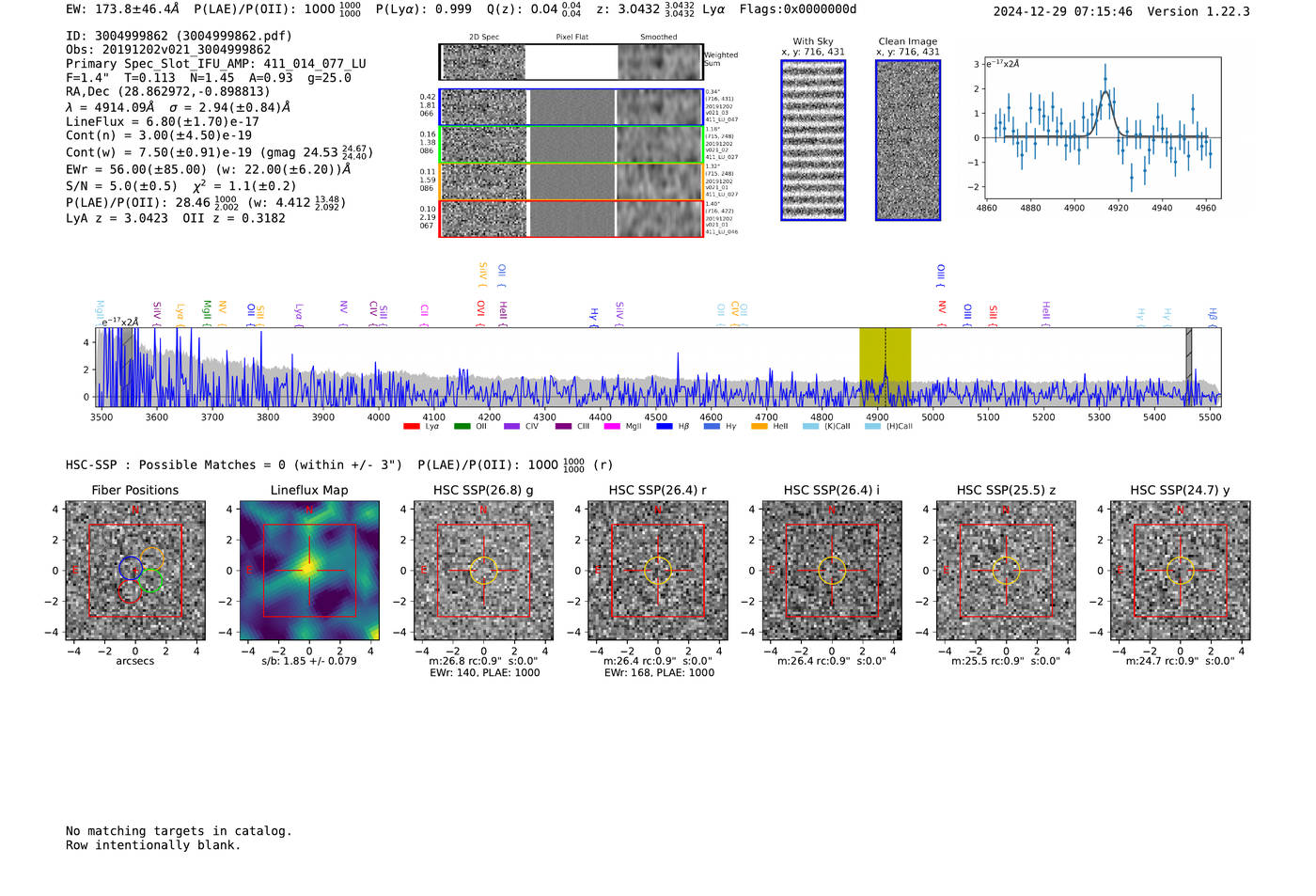Click the P(Lyα): 0.999 header value
Screen dimensions: 1316x896
click(x=424, y=9)
